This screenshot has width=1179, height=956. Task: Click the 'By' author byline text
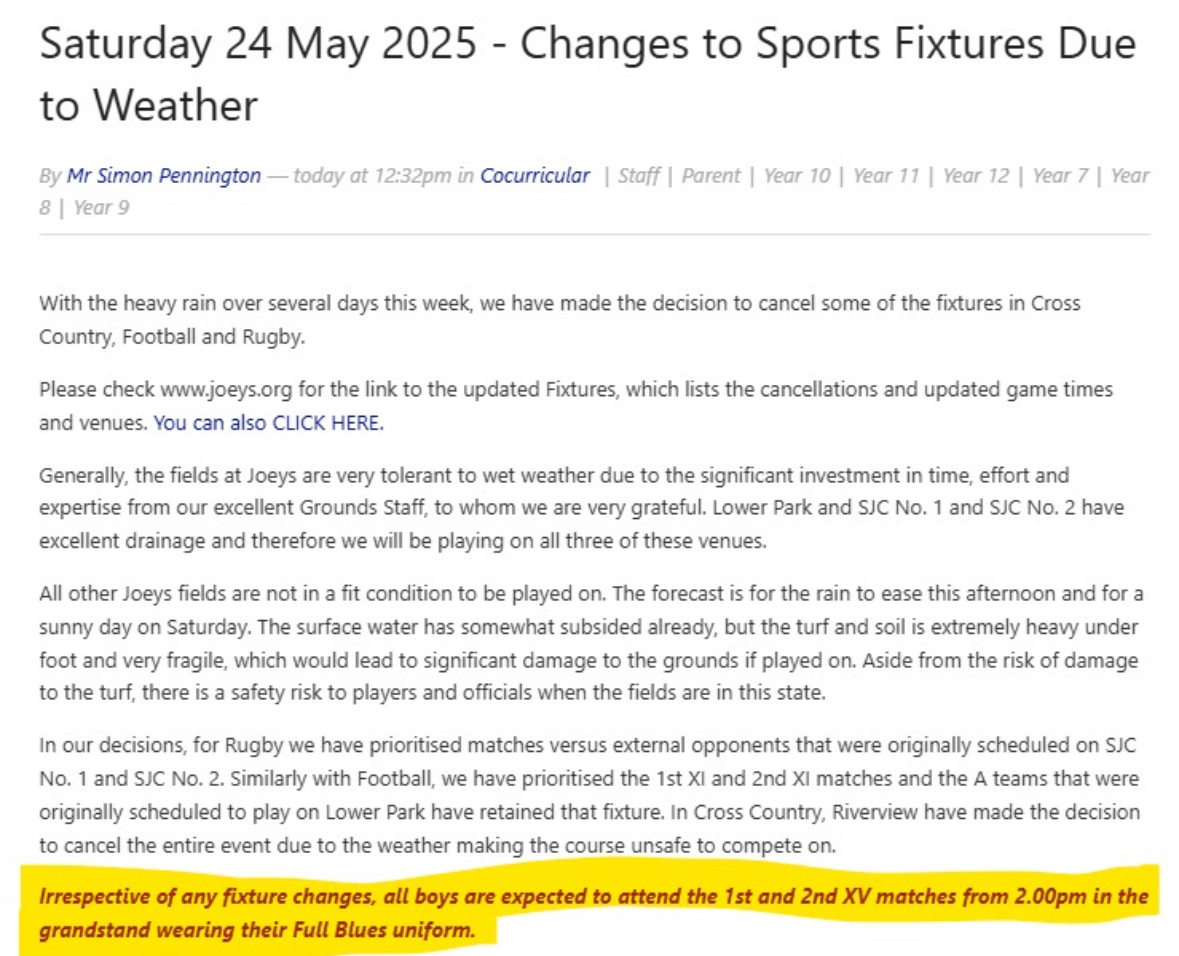click(x=50, y=175)
